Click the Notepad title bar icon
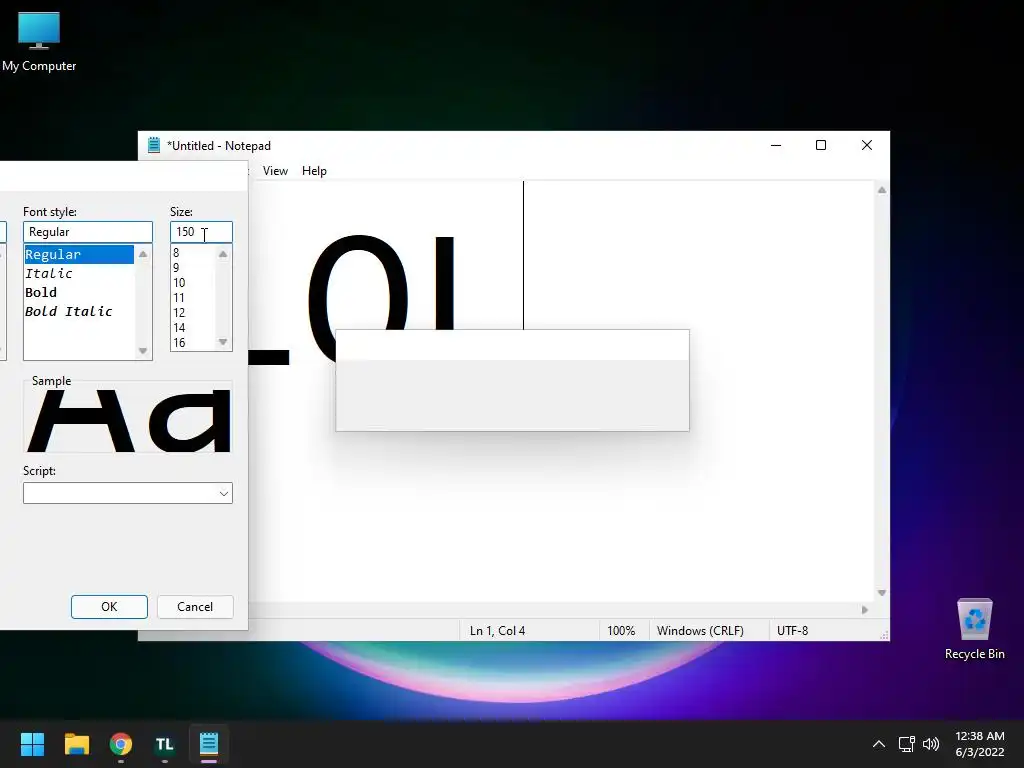1024x768 pixels. (154, 145)
